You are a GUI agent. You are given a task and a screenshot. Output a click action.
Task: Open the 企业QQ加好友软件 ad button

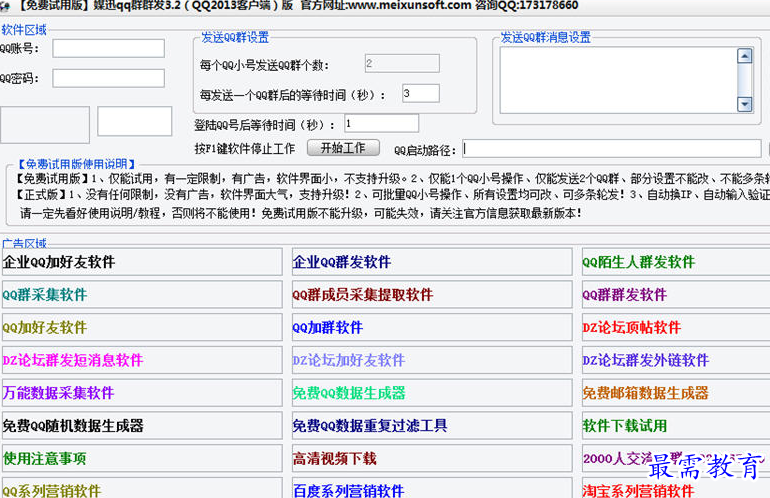pyautogui.click(x=142, y=262)
